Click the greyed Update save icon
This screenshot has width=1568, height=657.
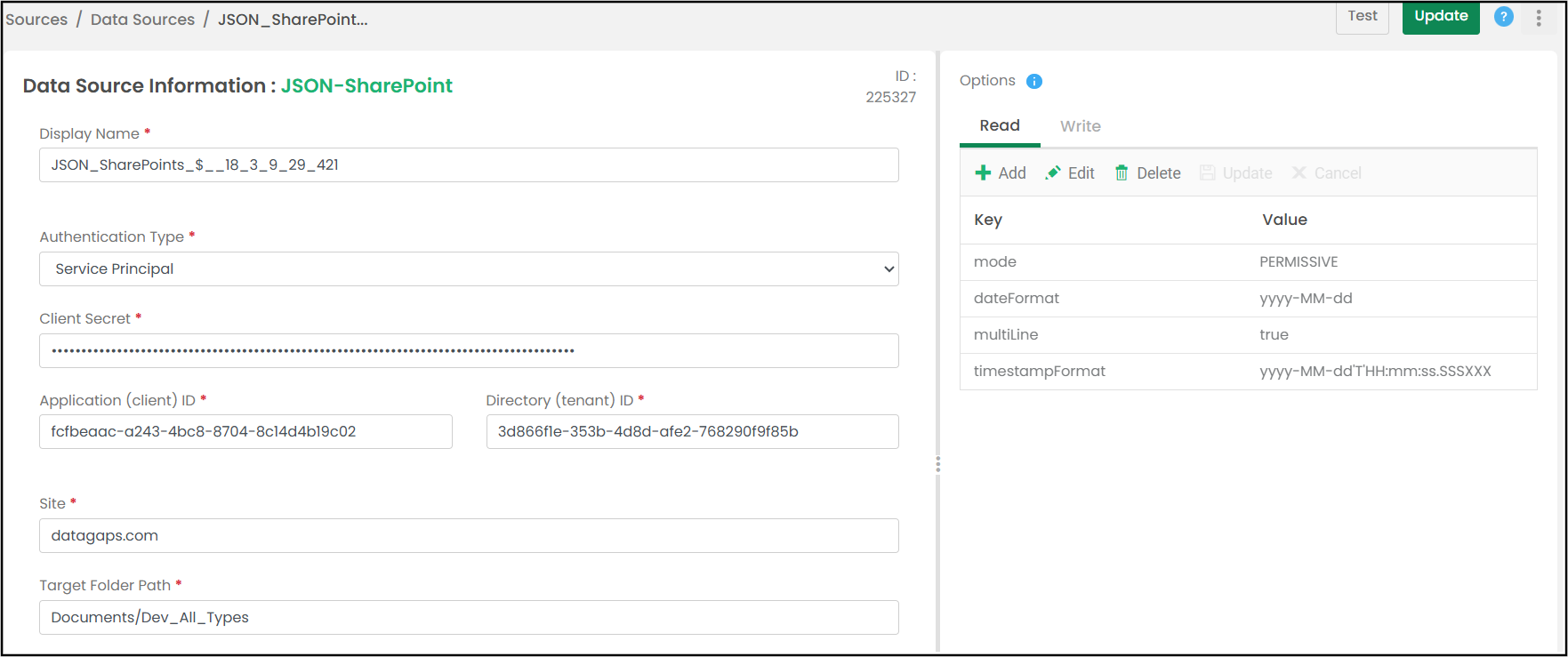click(1207, 173)
